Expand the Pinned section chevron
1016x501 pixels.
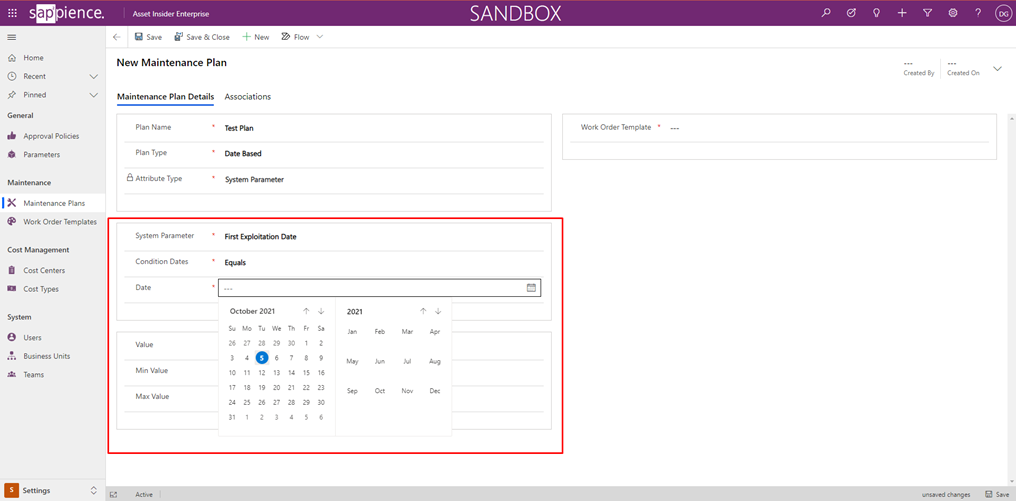(94, 95)
